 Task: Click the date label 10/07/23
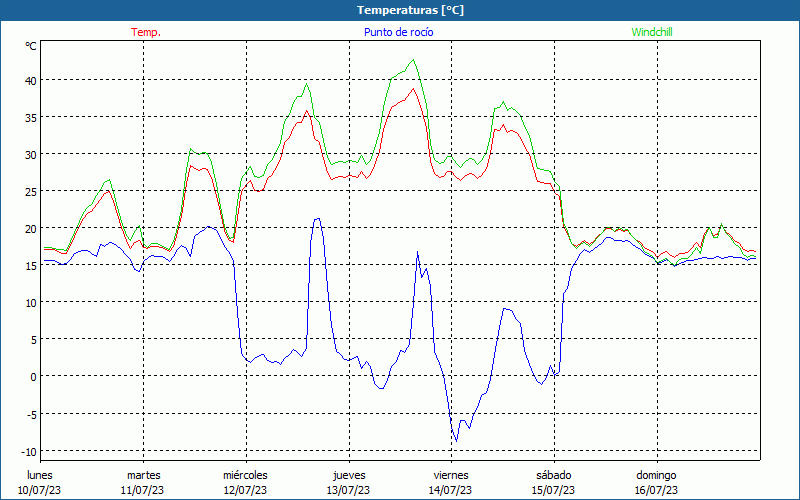(39, 490)
